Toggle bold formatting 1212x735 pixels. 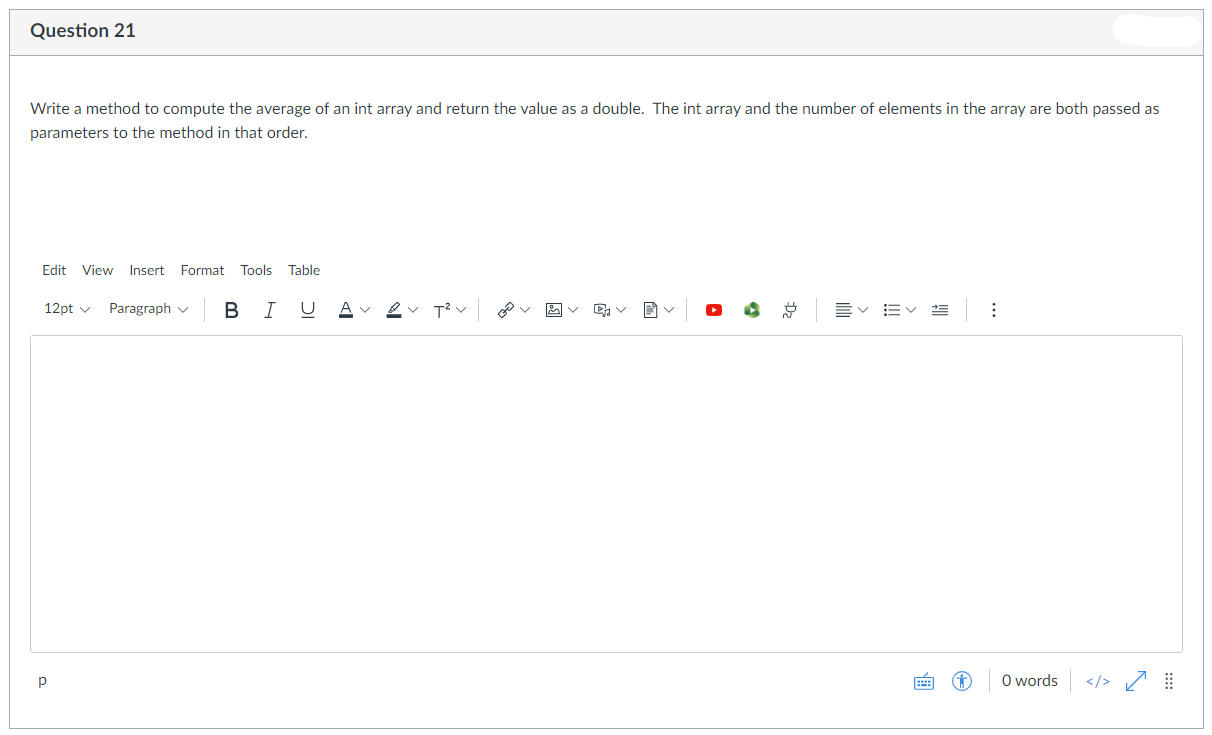point(231,309)
